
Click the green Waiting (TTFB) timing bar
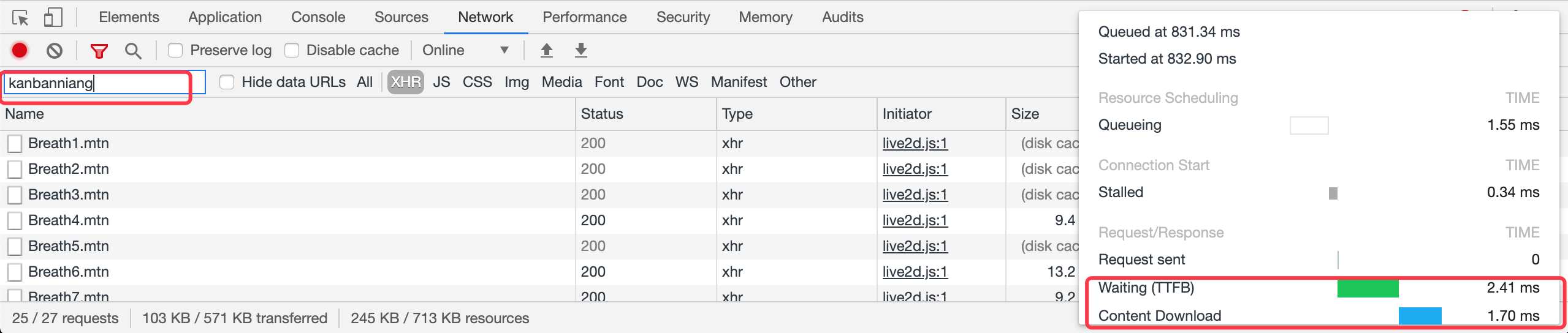(x=1368, y=288)
